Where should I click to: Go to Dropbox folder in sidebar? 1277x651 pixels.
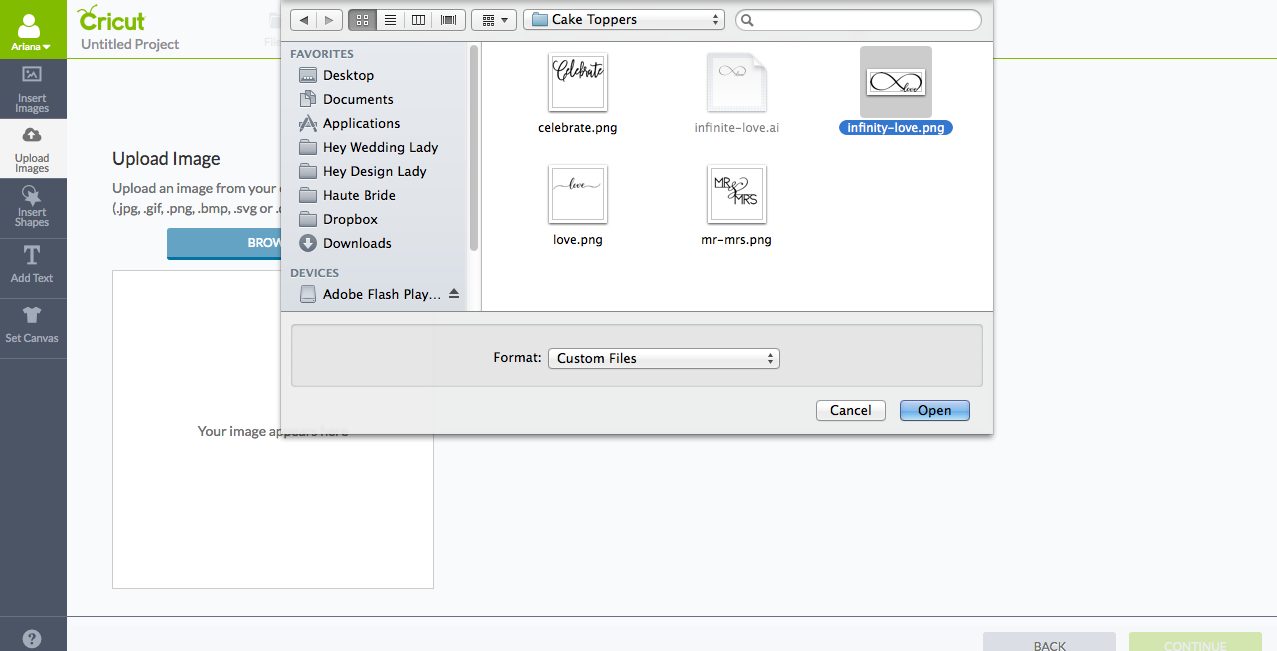tap(350, 219)
